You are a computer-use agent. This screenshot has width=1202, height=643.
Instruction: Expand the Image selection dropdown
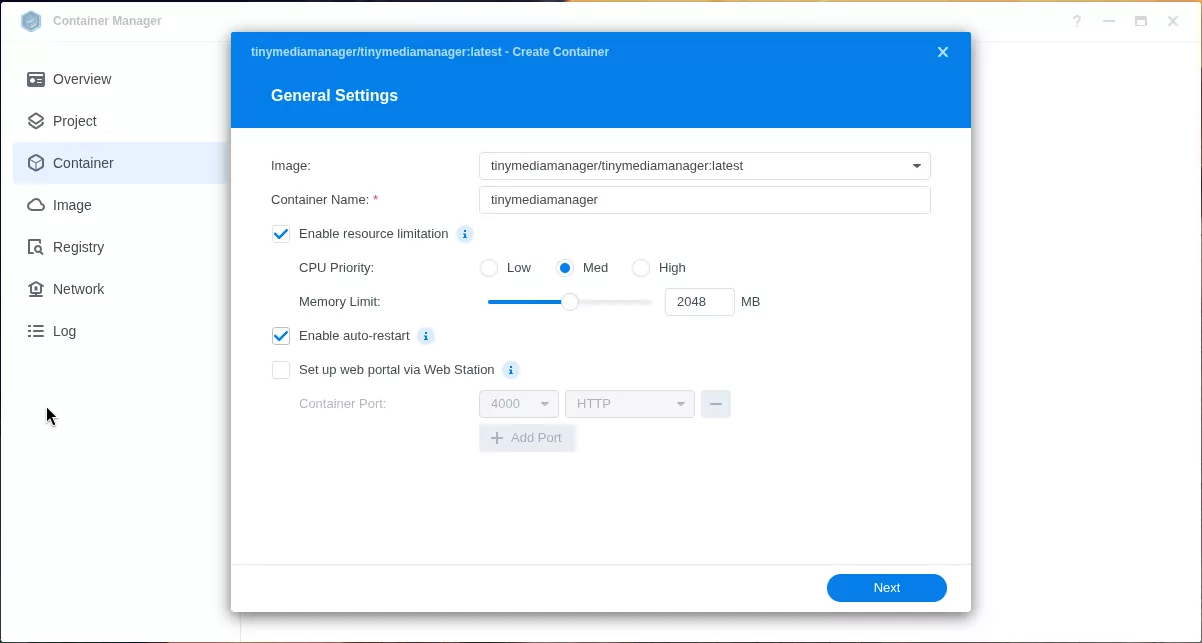pos(916,166)
